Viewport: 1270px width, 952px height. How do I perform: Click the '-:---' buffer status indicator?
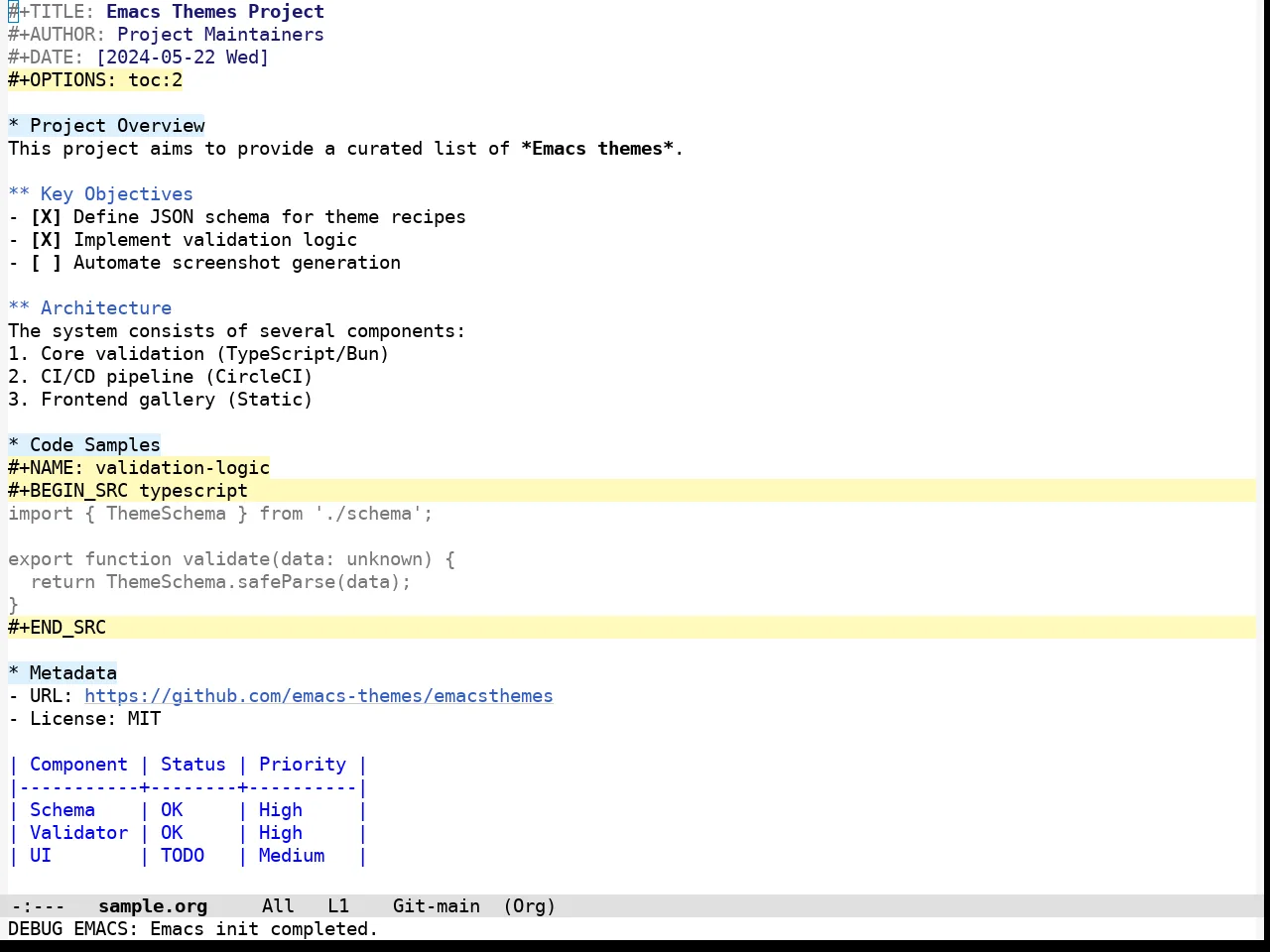(39, 906)
